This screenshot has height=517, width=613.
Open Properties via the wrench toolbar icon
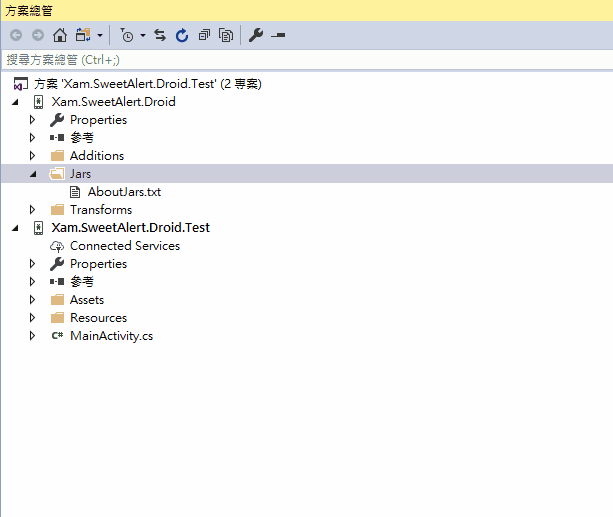(x=256, y=35)
